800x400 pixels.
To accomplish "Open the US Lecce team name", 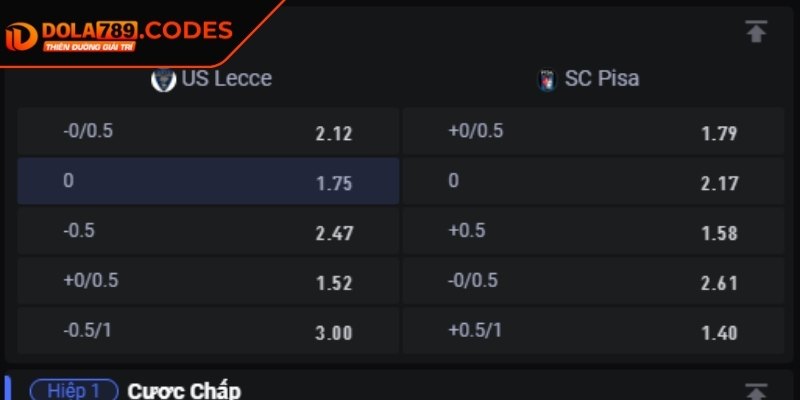I will [x=226, y=79].
